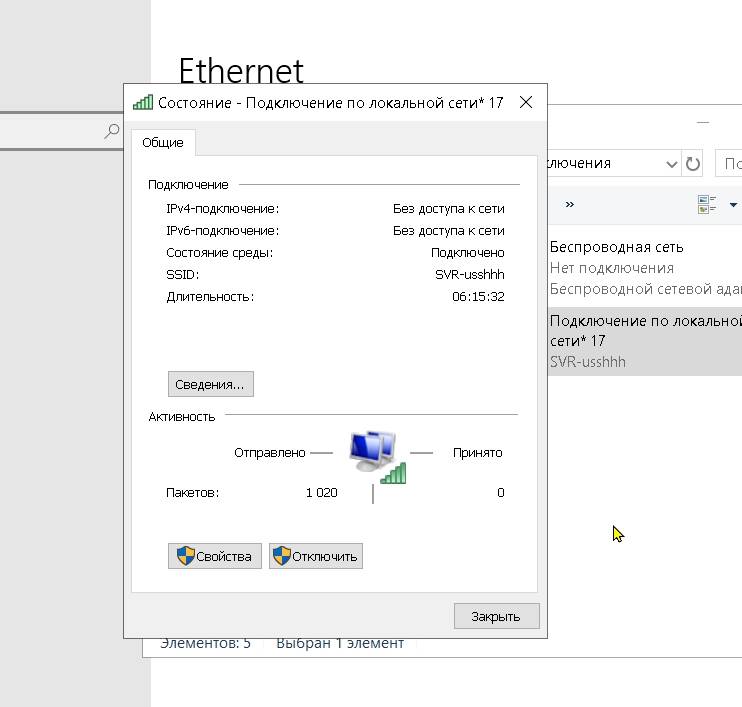This screenshot has height=707, width=742.
Task: Click status bar text Выбран 1 элемент
Action: (340, 644)
